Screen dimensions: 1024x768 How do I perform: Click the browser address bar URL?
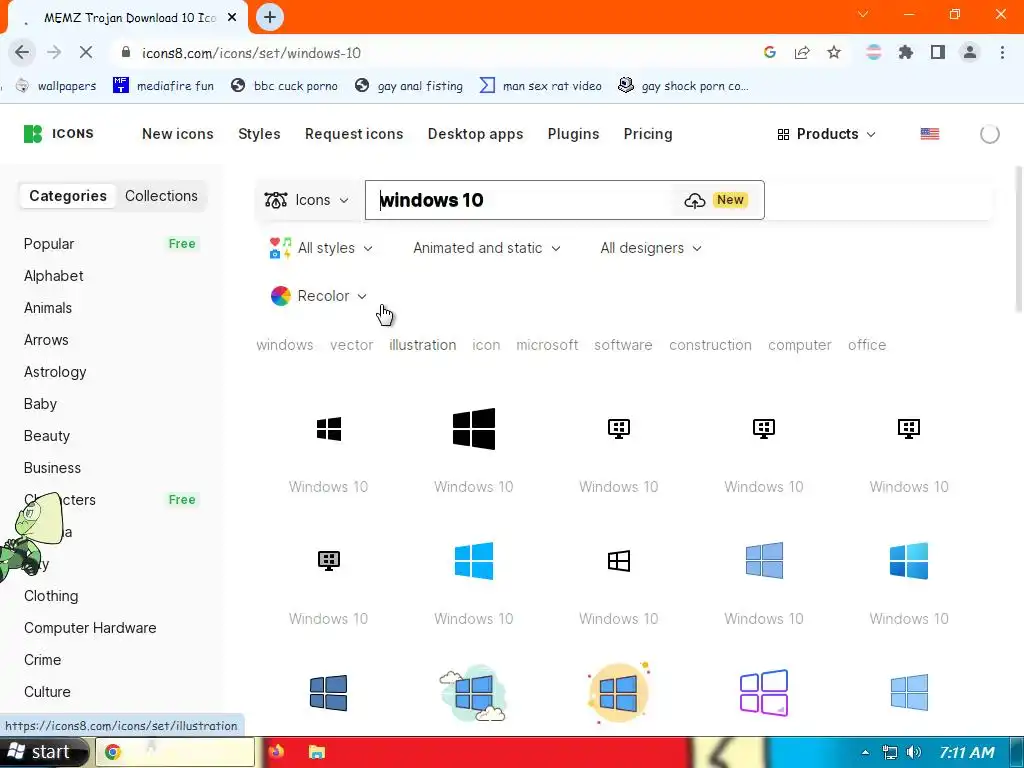pos(251,53)
